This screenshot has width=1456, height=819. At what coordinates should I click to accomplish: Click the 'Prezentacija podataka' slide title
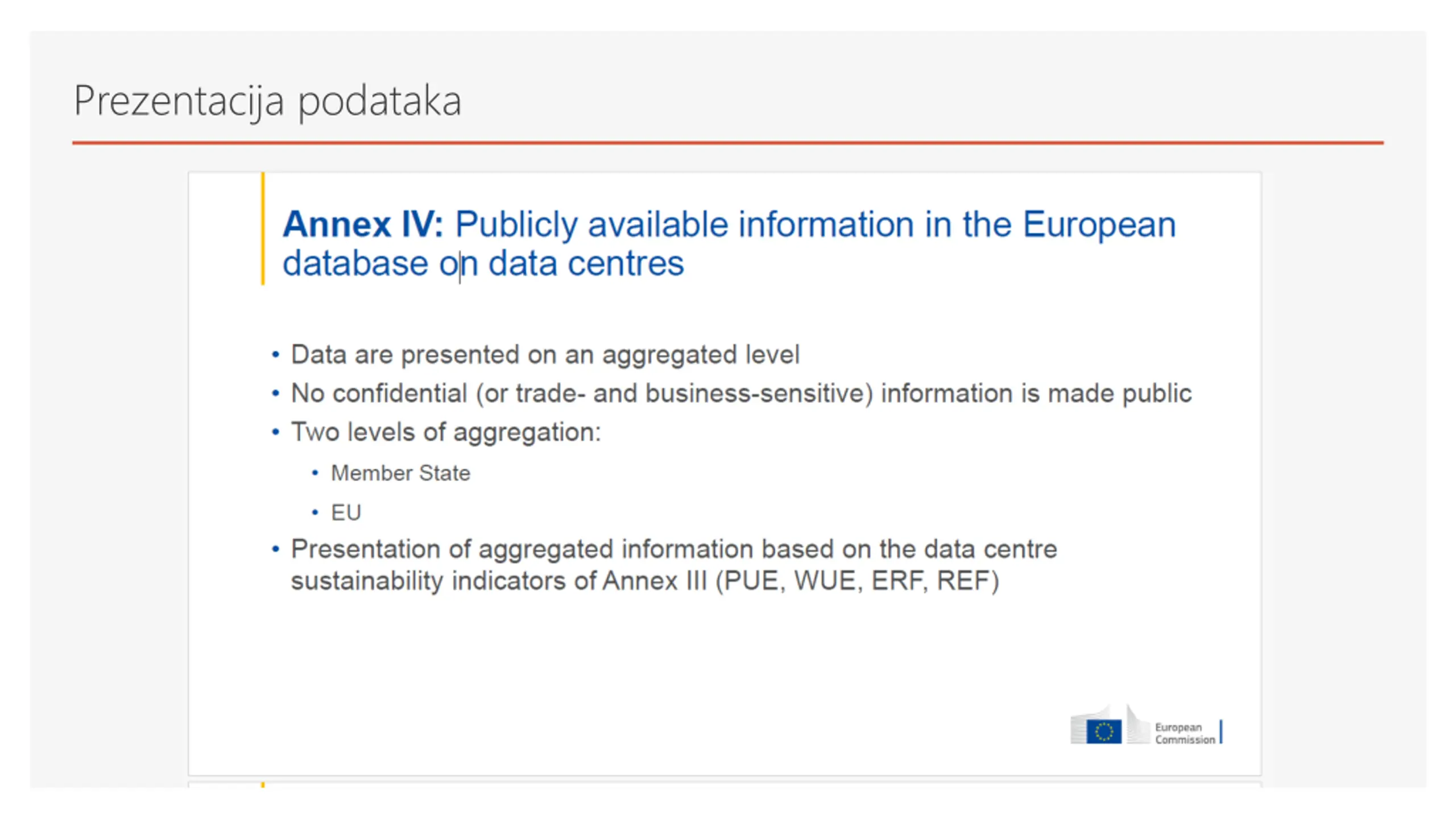coord(267,101)
